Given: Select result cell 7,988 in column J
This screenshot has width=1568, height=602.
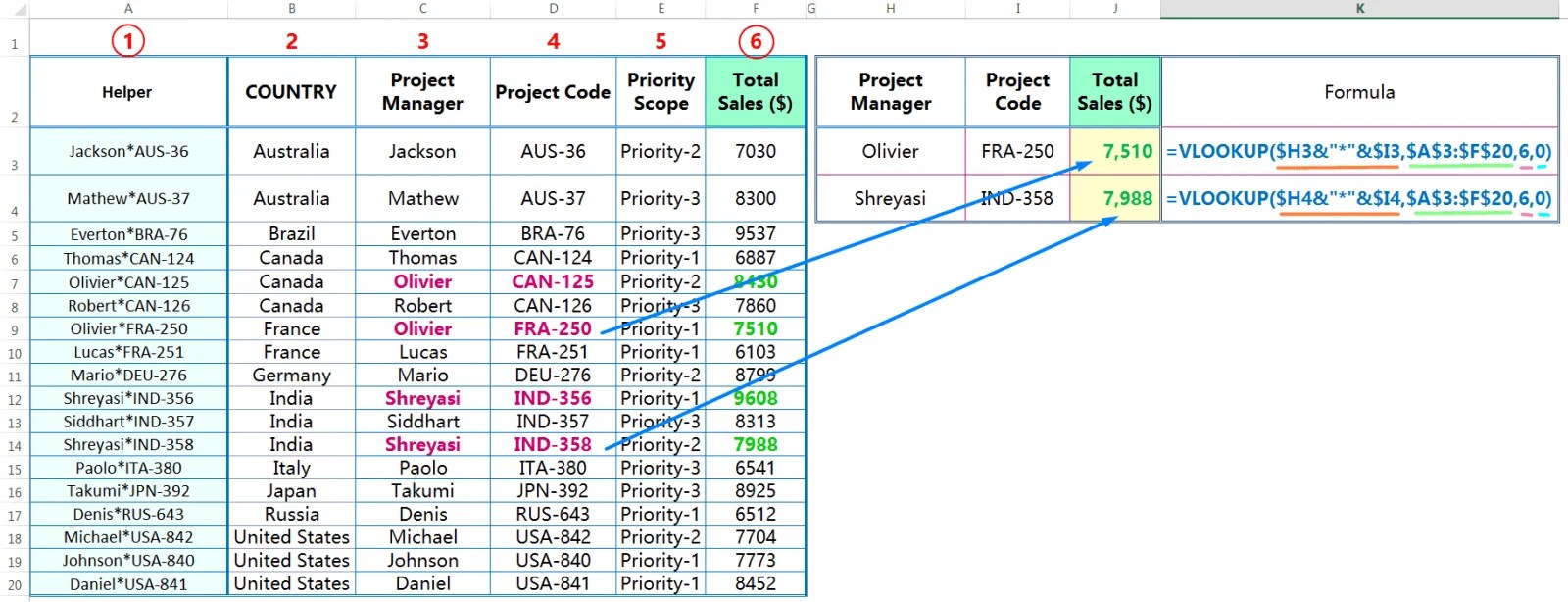Looking at the screenshot, I should click(1115, 199).
